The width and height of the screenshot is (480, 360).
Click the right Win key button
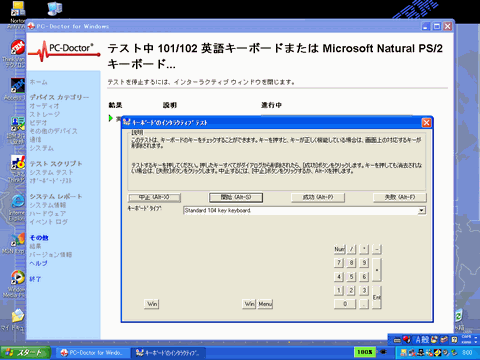[x=249, y=304]
